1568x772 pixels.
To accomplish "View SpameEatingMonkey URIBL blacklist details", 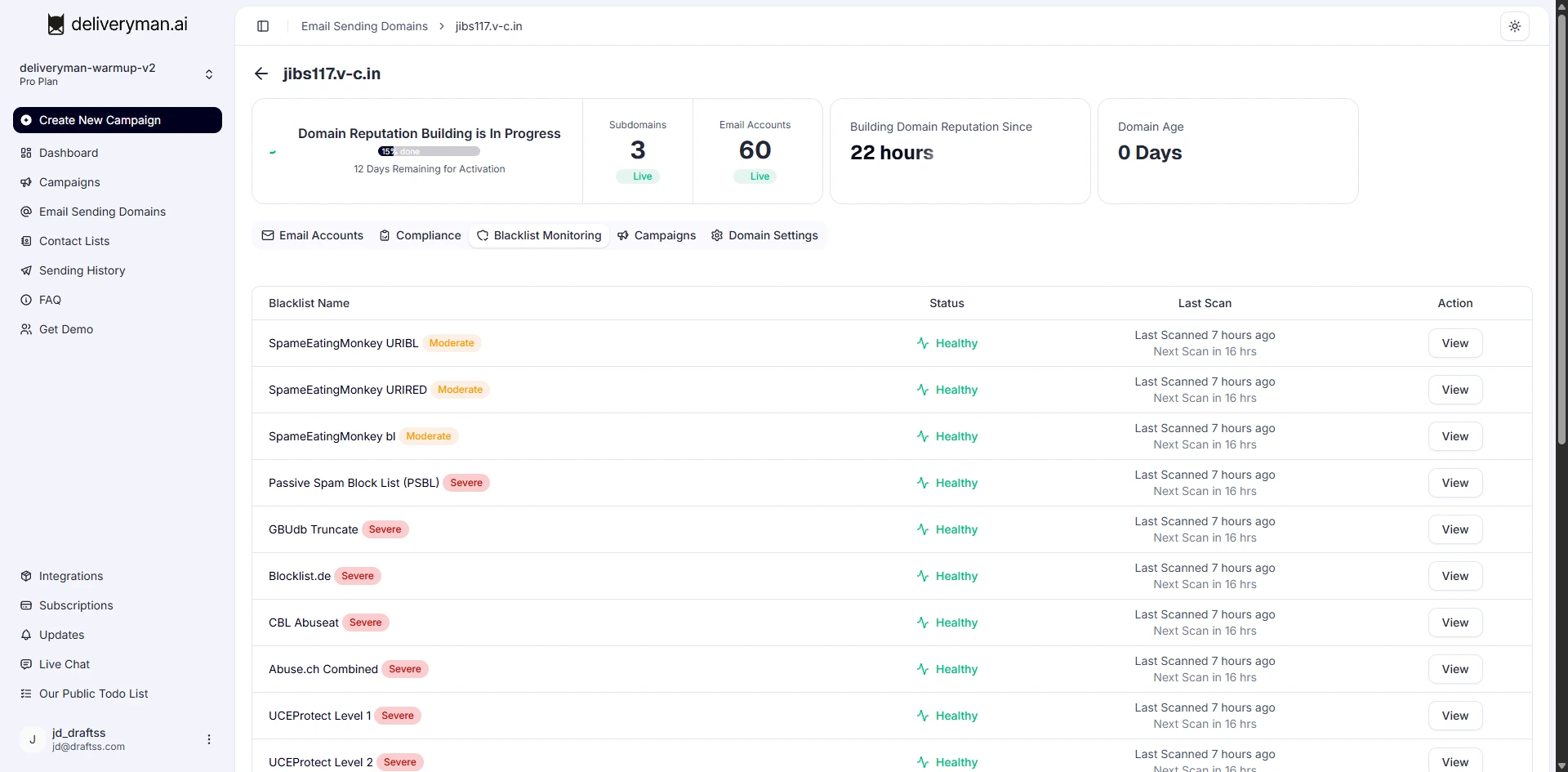I will pos(1454,343).
